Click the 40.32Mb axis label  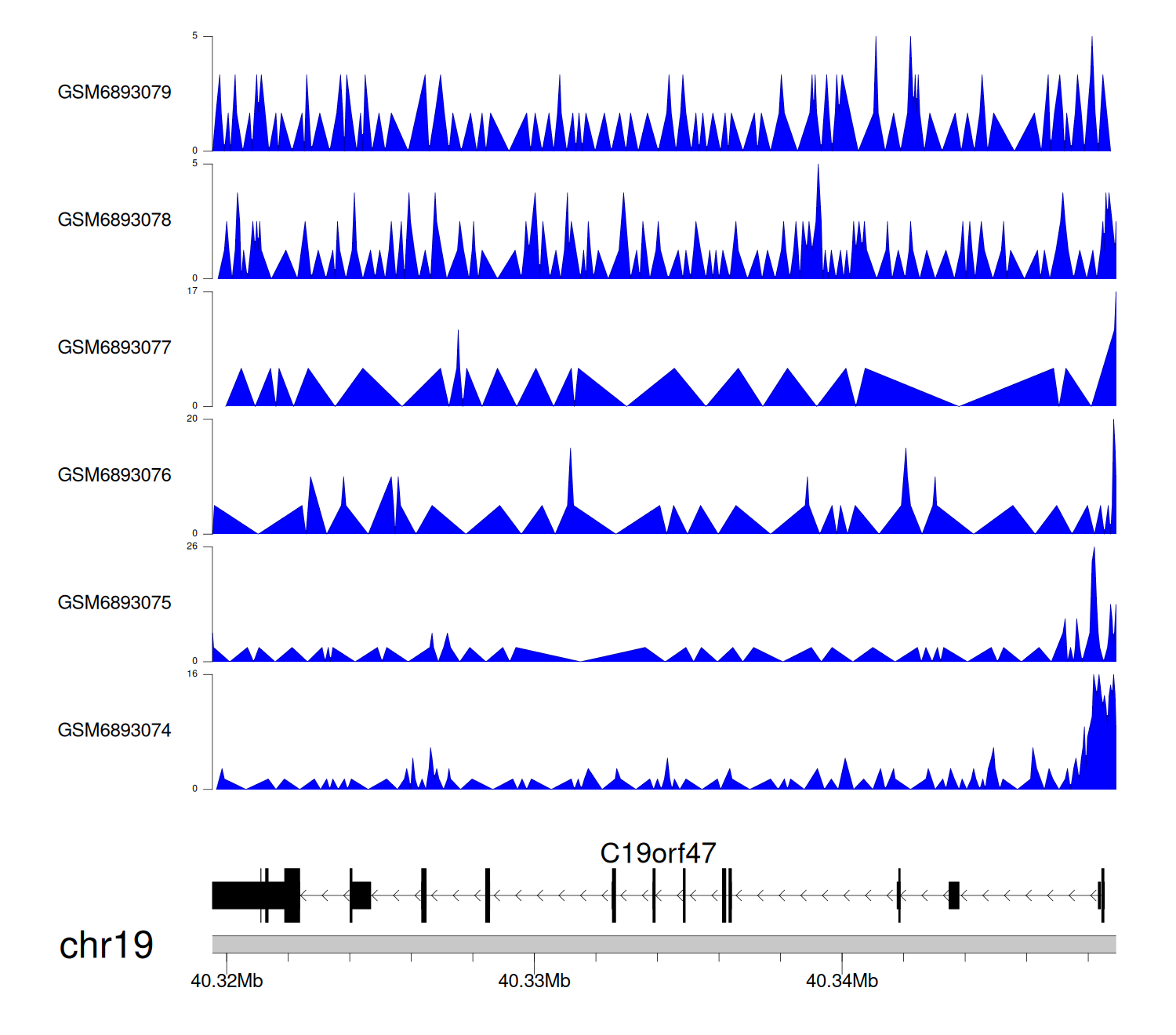pos(227,982)
